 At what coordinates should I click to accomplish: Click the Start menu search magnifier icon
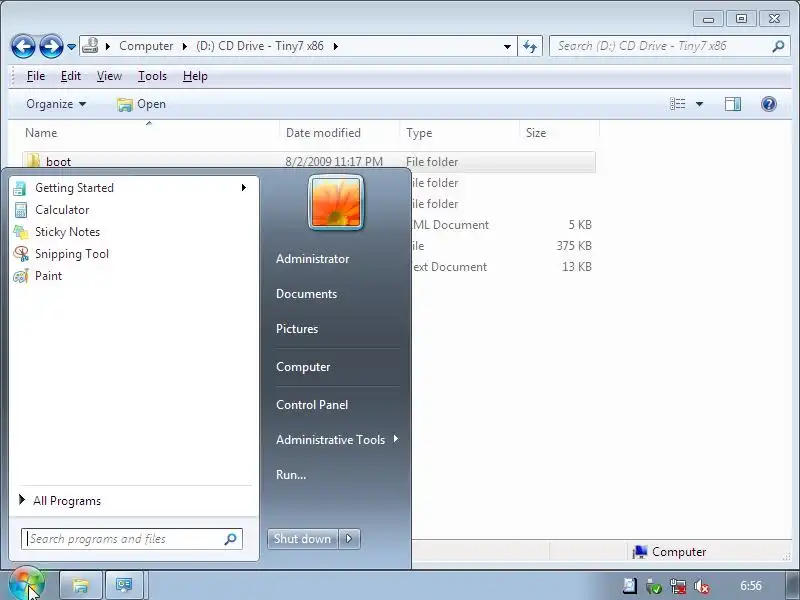230,539
